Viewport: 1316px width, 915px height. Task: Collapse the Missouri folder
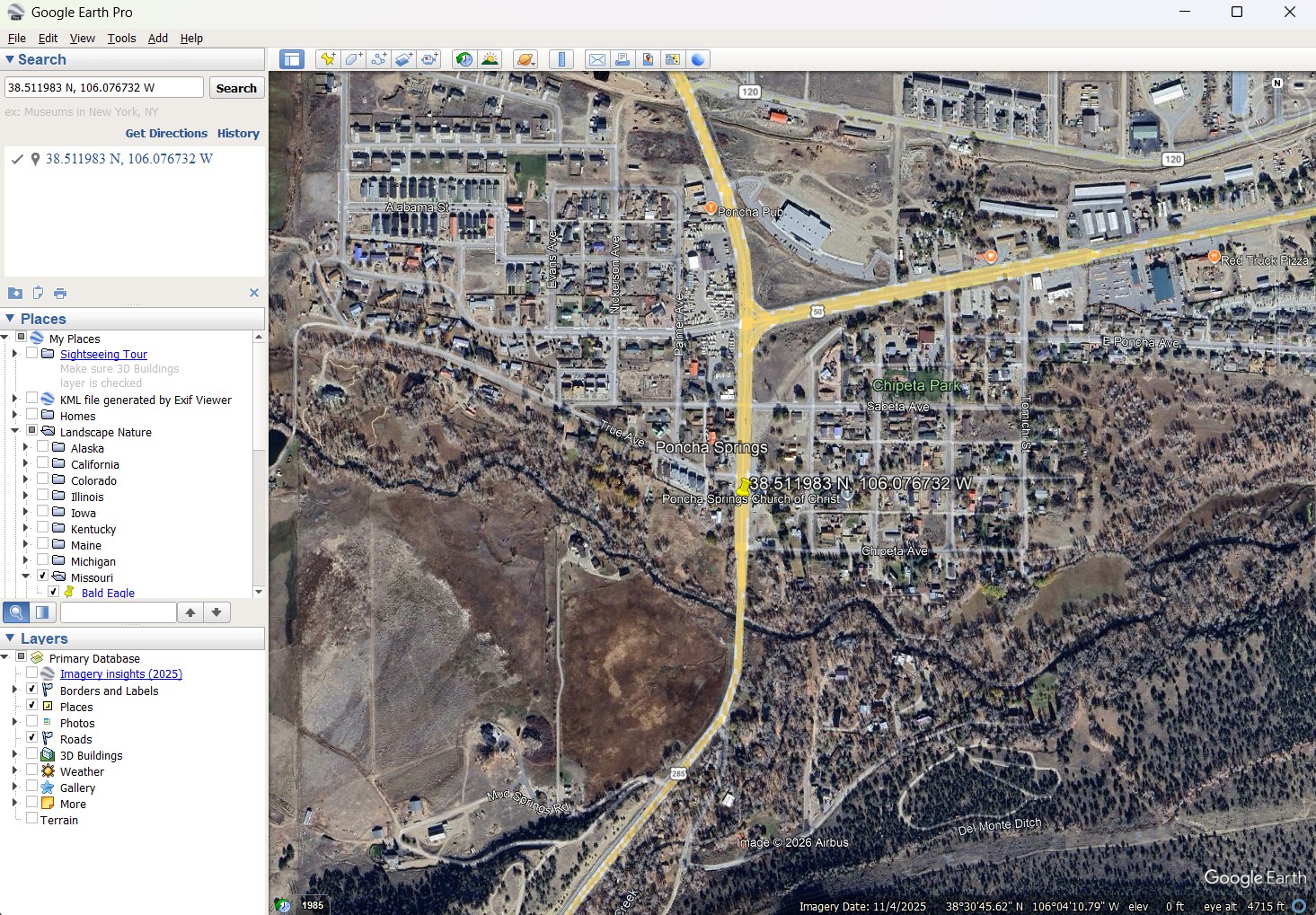tap(25, 576)
